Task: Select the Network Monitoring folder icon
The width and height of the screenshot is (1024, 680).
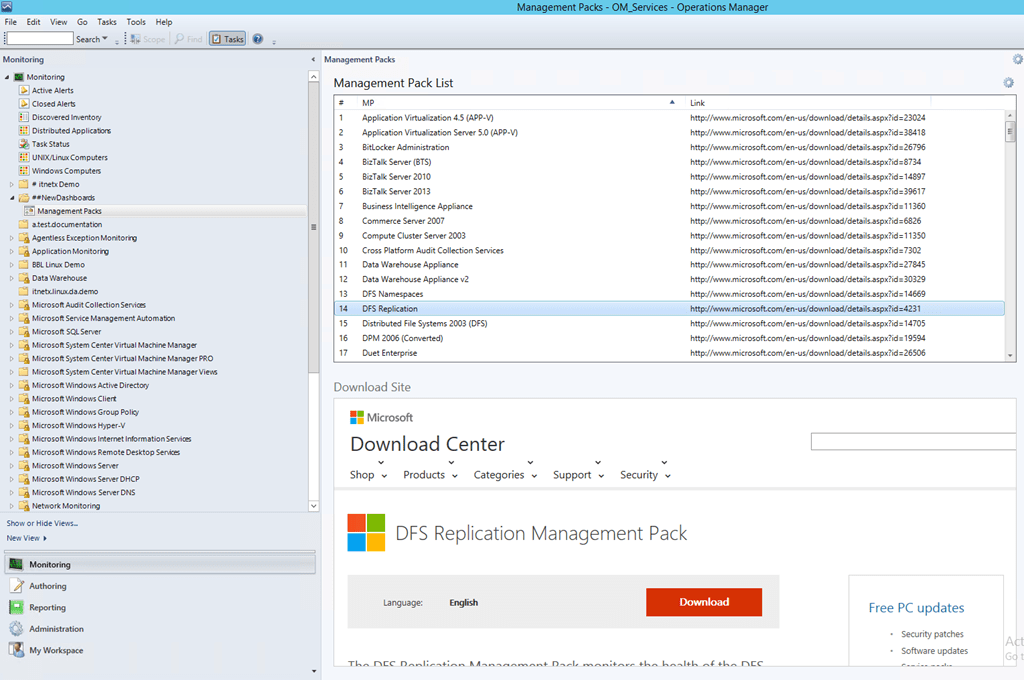Action: click(24, 506)
